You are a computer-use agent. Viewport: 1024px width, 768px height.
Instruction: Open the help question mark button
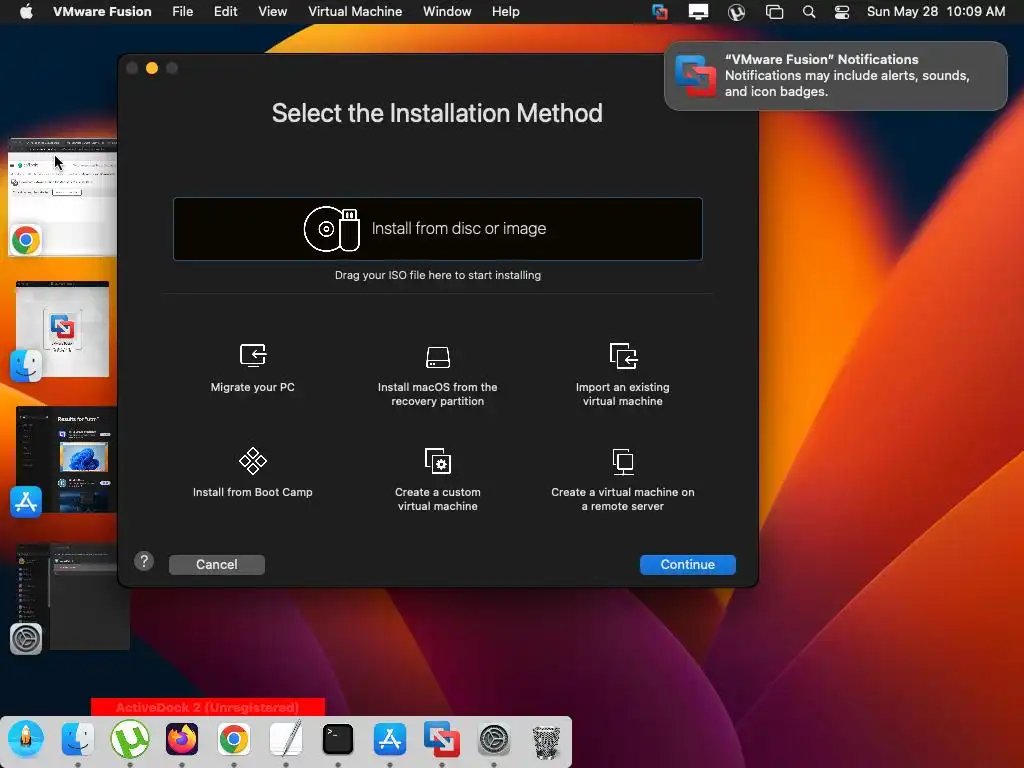pyautogui.click(x=144, y=561)
